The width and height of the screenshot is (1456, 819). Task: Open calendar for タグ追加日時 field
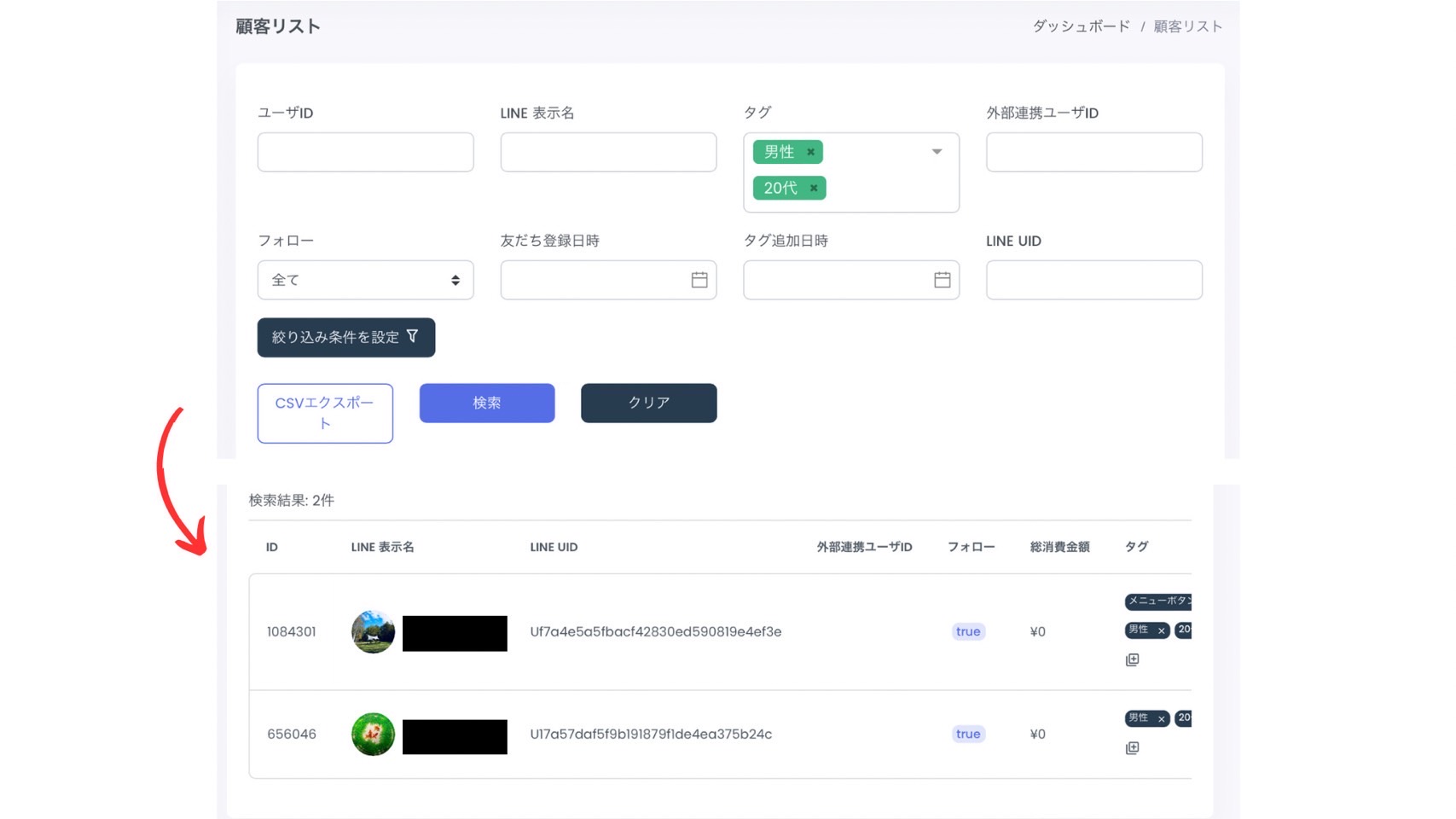(x=942, y=280)
